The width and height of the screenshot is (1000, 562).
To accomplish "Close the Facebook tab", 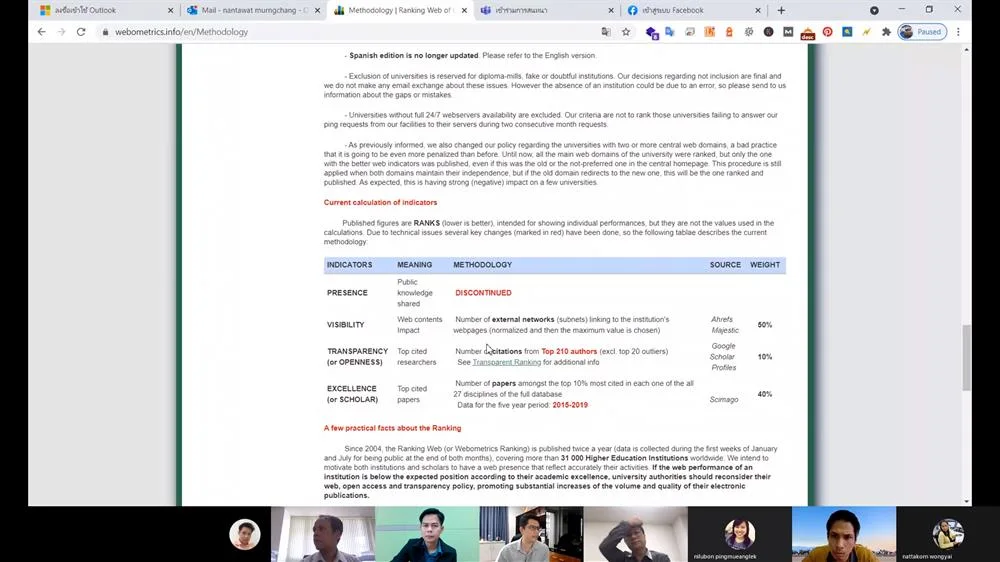I will (x=758, y=10).
